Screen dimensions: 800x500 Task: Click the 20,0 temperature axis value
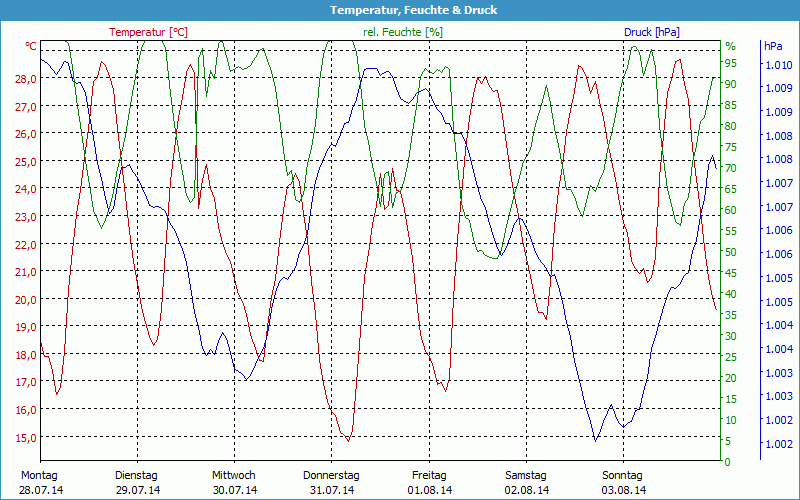click(26, 299)
